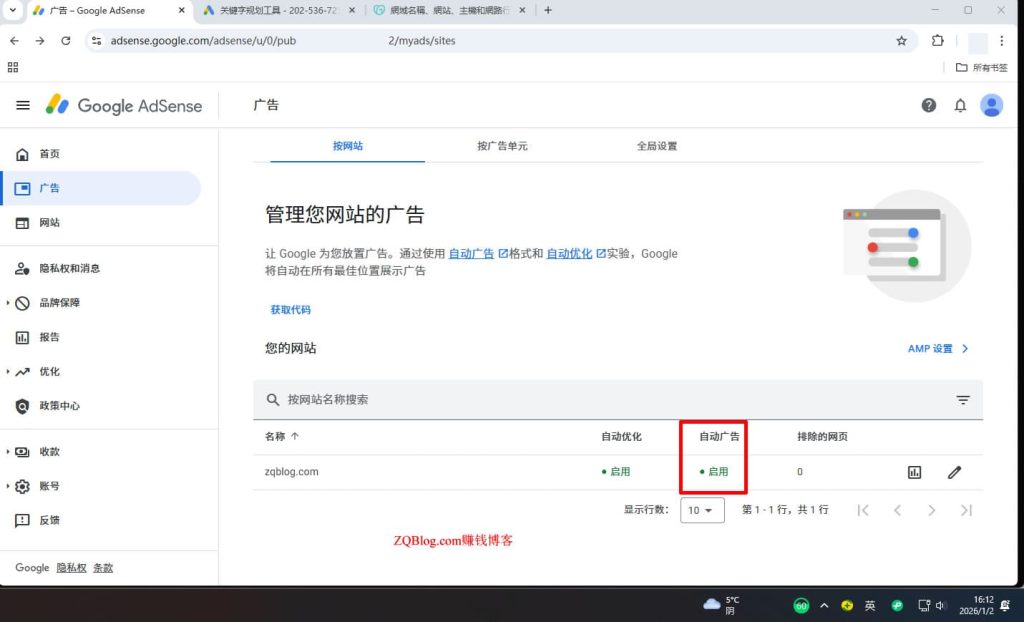Switch to 关键字规划工具 browser tab
Screen dimensions: 1024x622
[280, 10]
